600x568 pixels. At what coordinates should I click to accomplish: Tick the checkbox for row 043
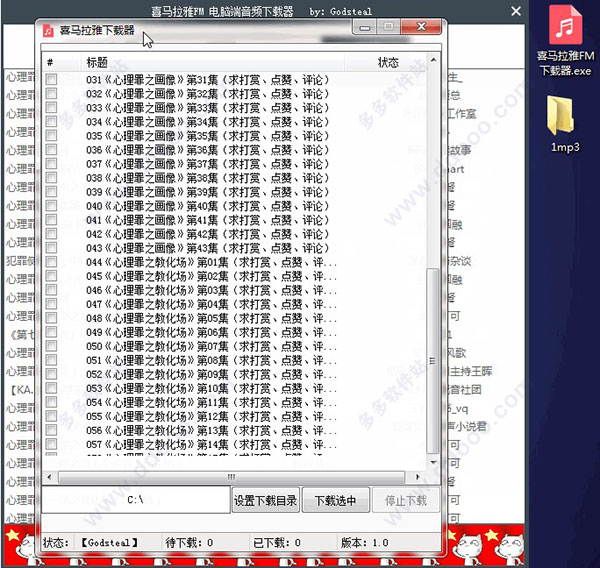pyautogui.click(x=51, y=248)
